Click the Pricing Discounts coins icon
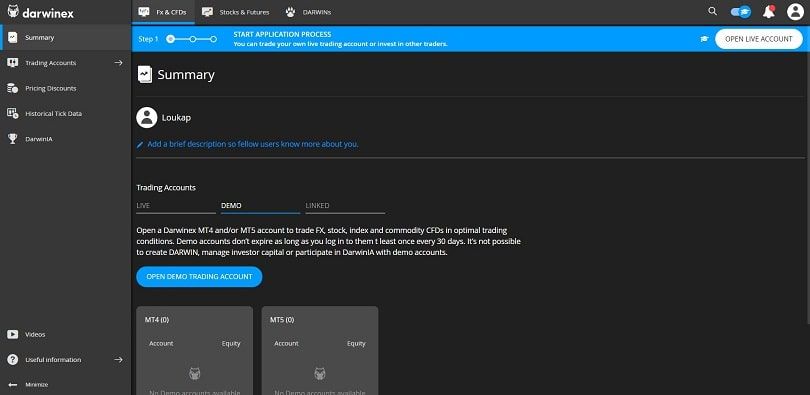Screen dimensions: 810x395 (x=12, y=88)
